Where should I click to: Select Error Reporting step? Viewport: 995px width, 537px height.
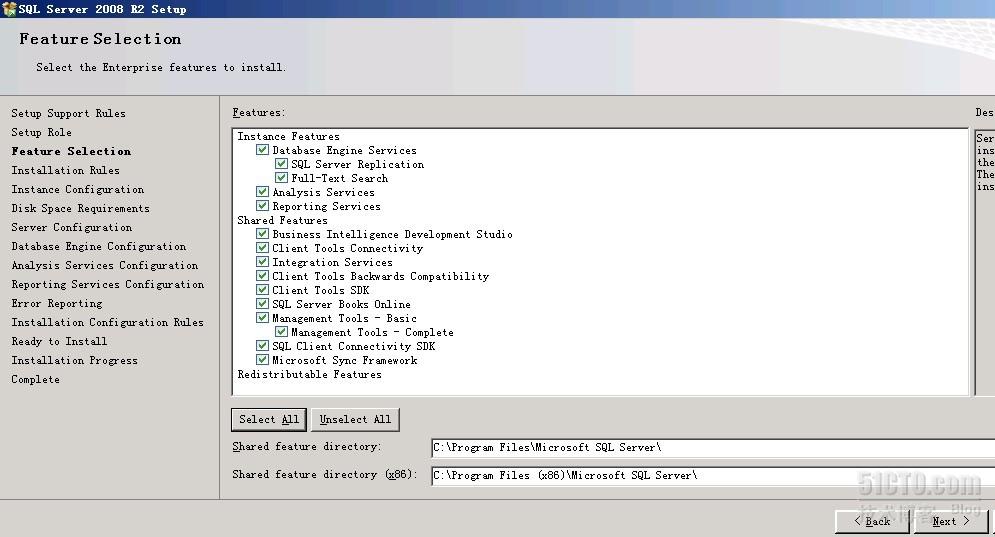(x=56, y=304)
